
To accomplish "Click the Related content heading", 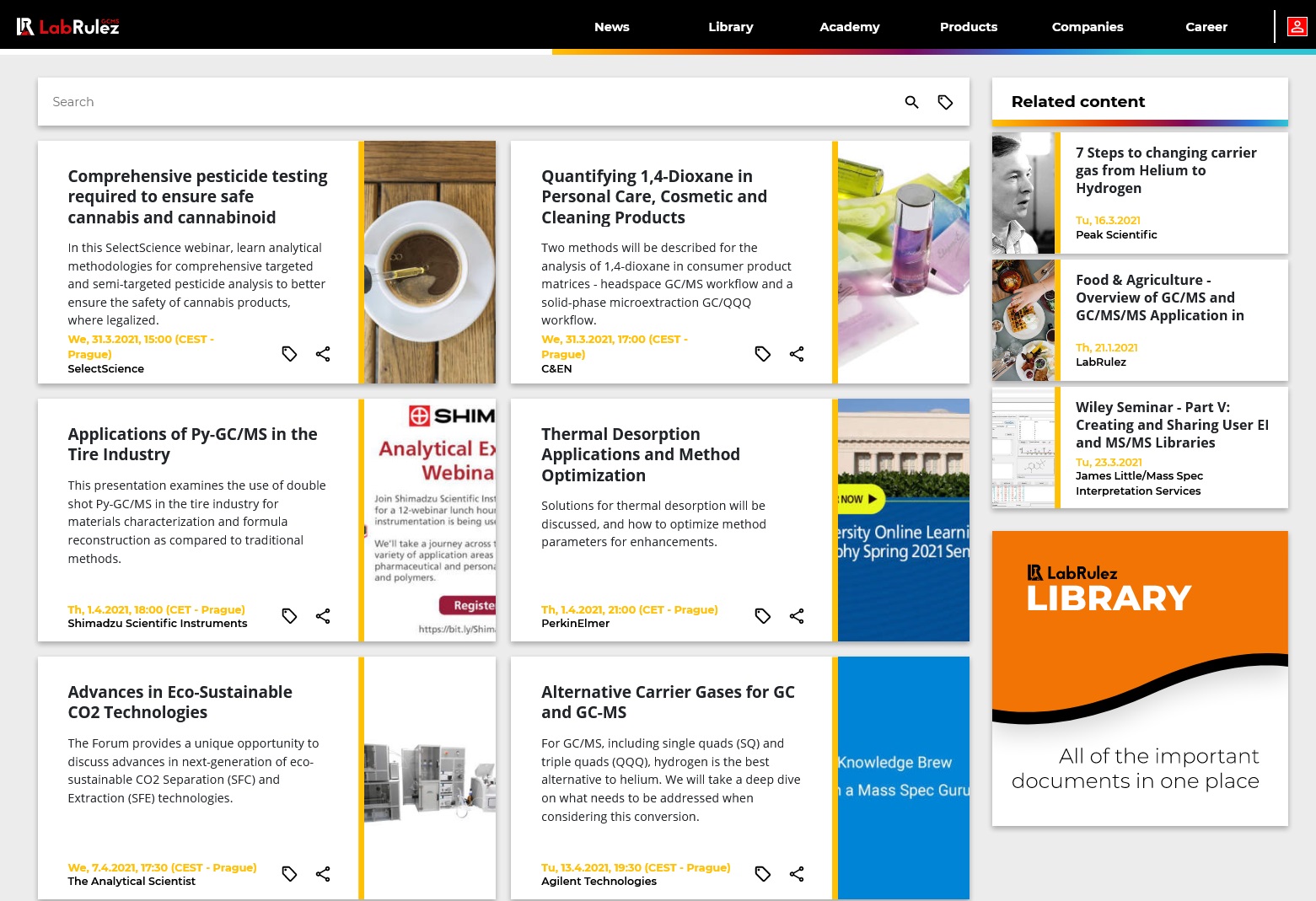I will [1078, 102].
